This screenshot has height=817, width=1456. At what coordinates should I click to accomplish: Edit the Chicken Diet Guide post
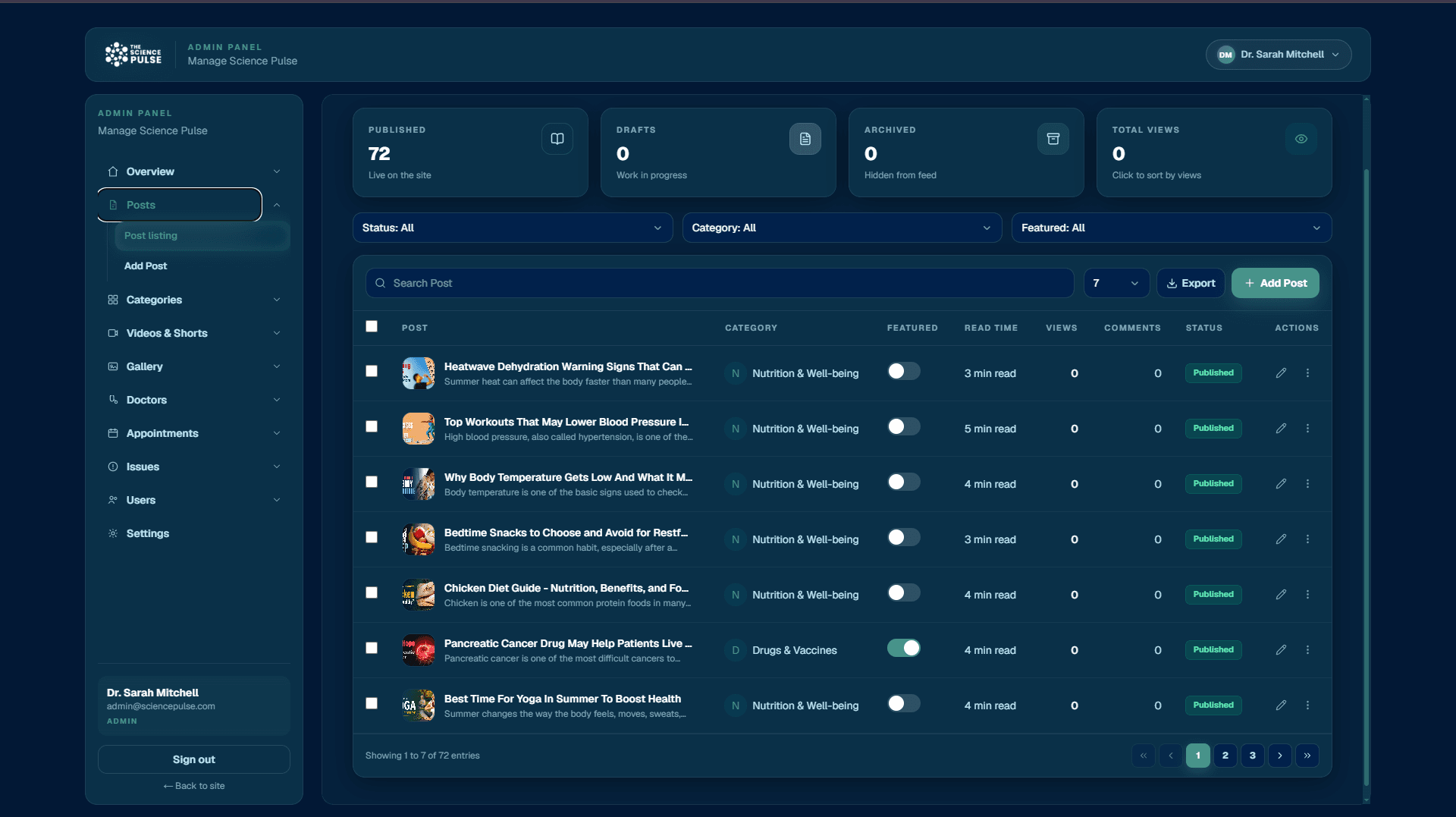1281,595
